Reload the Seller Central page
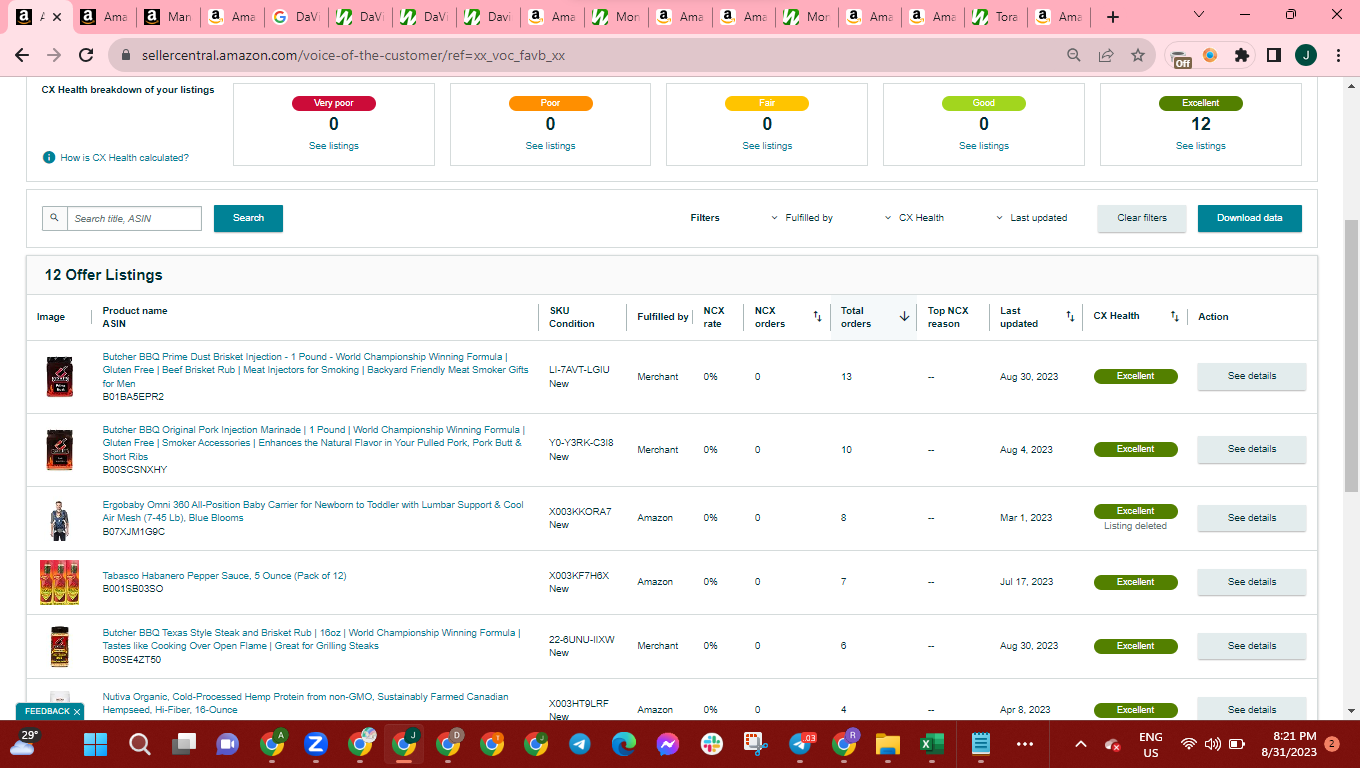The image size is (1360, 768). pos(86,56)
